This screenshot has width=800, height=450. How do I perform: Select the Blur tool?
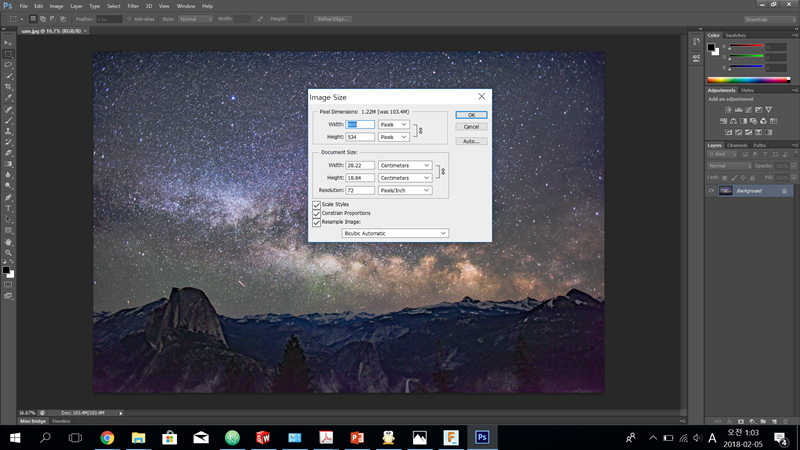click(x=8, y=175)
